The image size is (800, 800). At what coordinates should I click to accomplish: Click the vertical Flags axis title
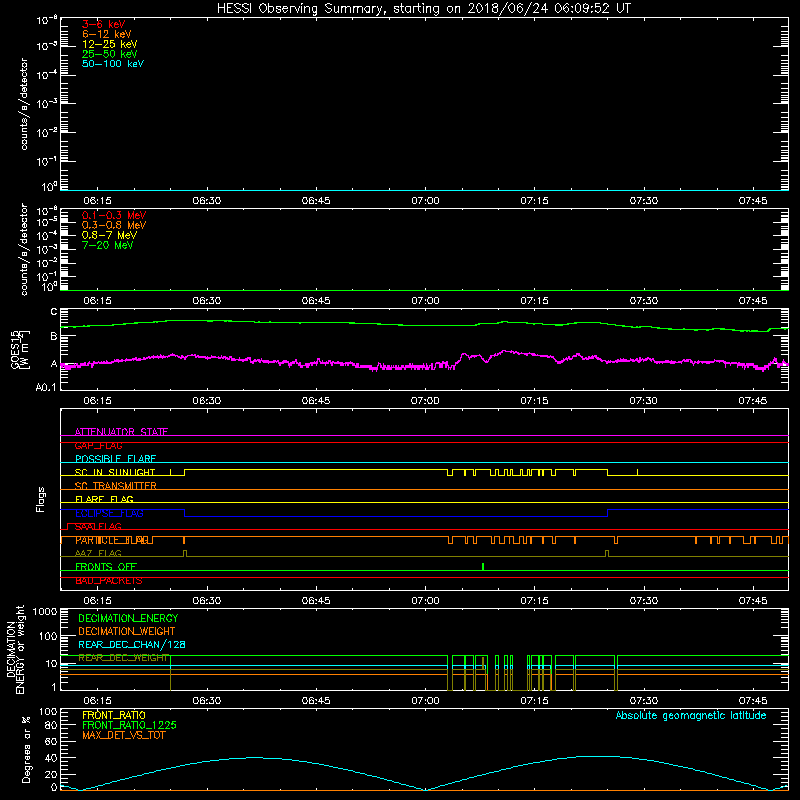[41, 499]
